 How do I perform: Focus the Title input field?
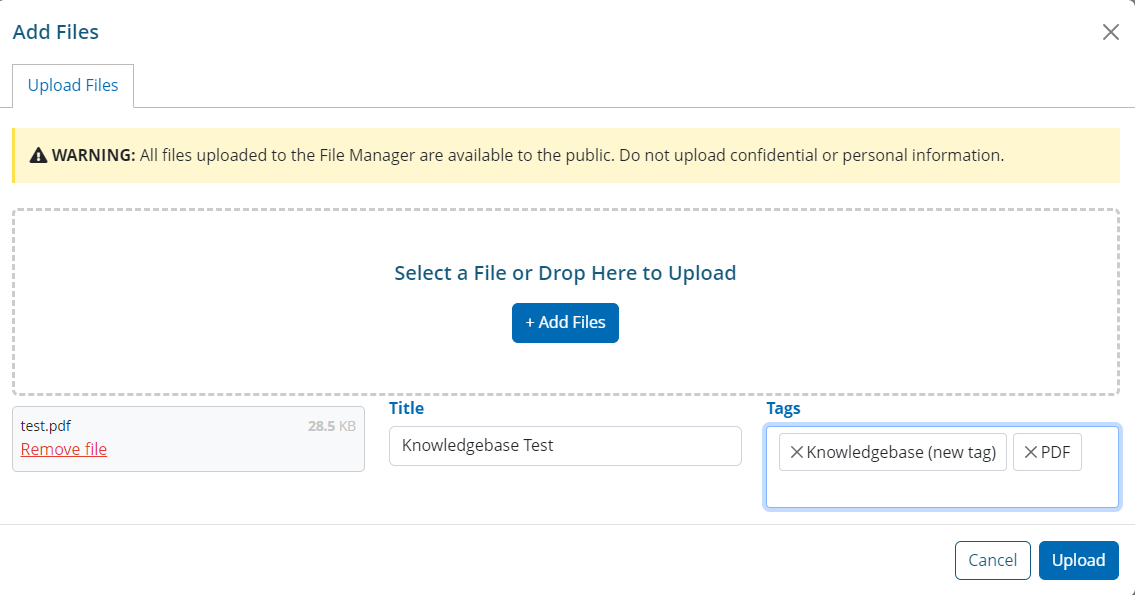coord(565,446)
